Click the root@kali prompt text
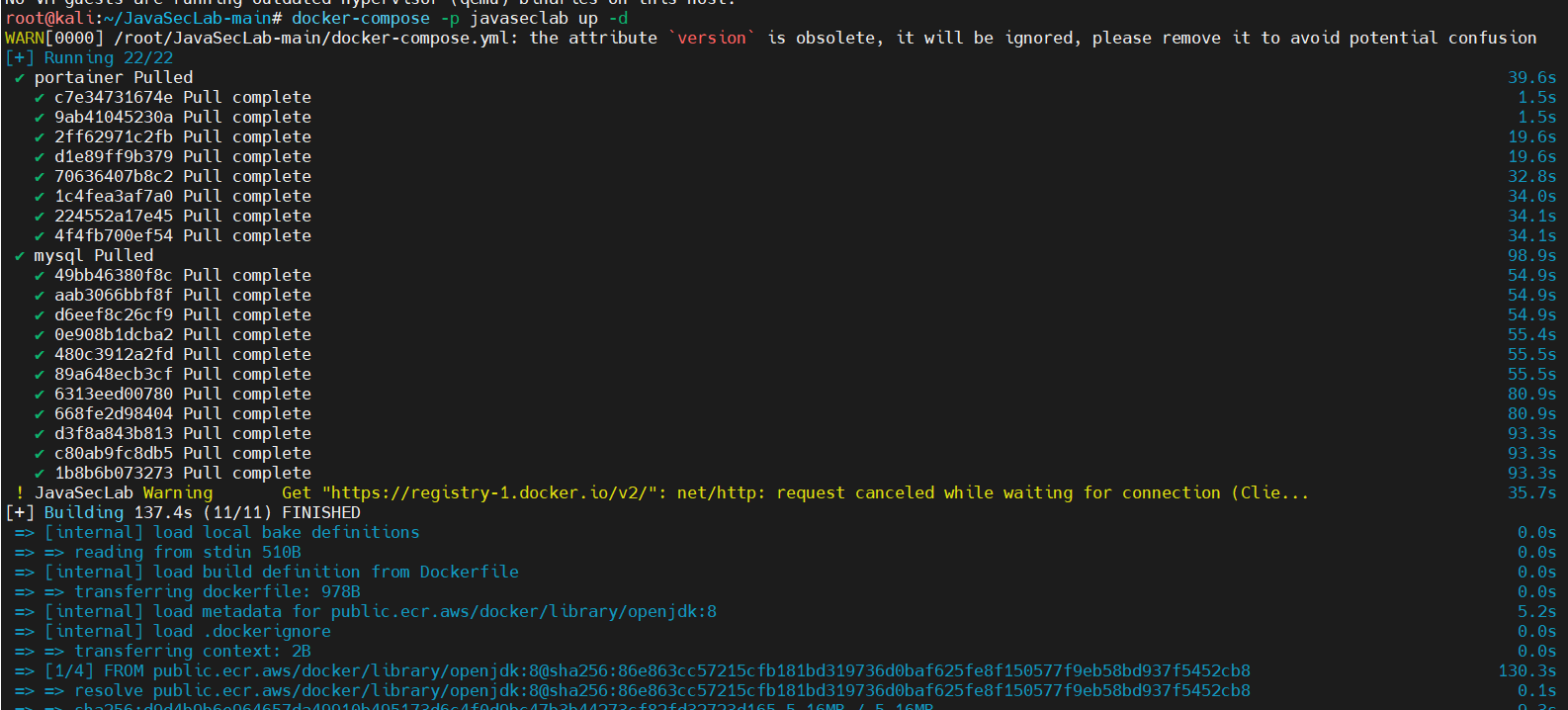The width and height of the screenshot is (1568, 710). pos(49,18)
